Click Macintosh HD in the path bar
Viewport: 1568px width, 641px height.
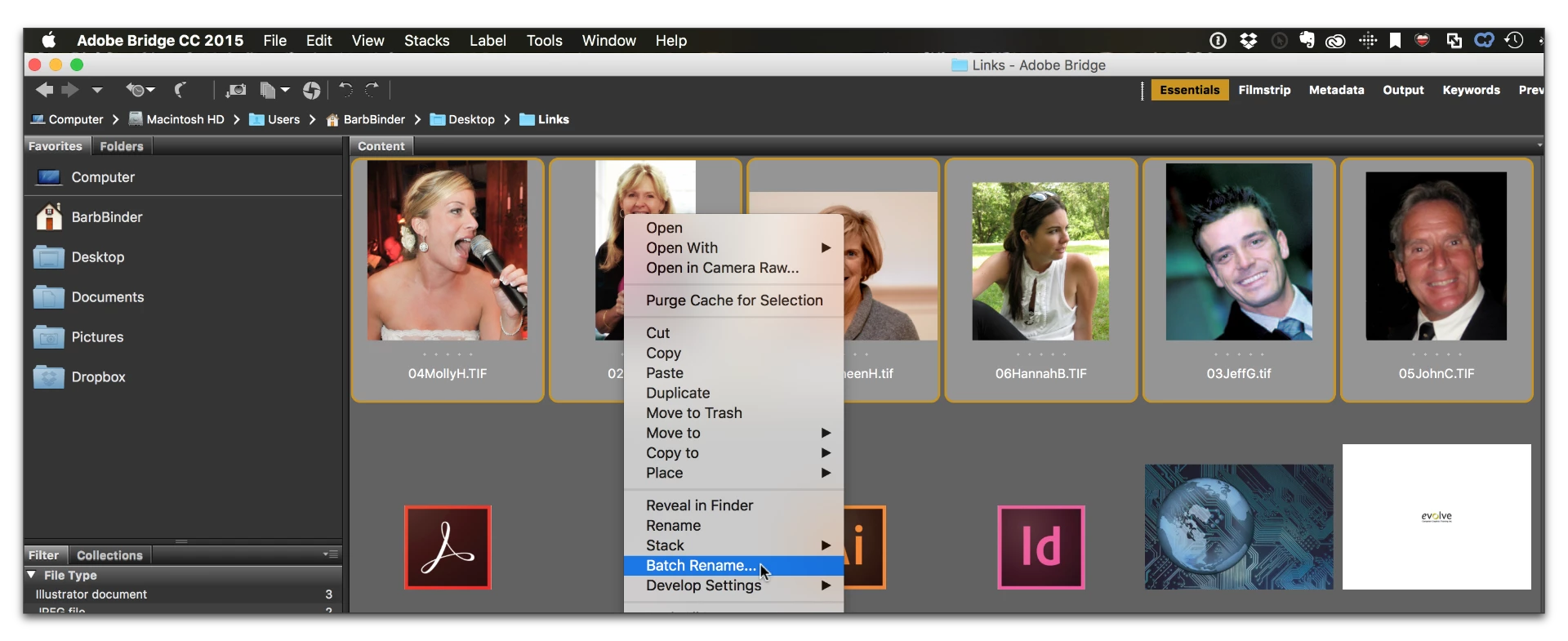tap(176, 119)
